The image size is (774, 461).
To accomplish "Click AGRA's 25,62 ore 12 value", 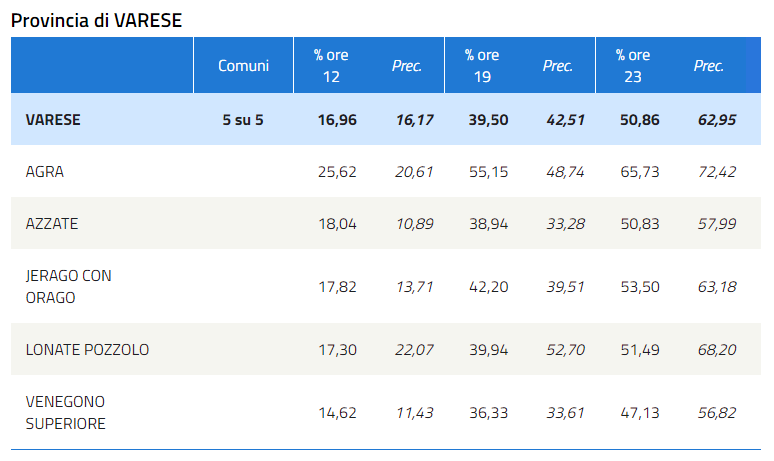I will coord(337,172).
